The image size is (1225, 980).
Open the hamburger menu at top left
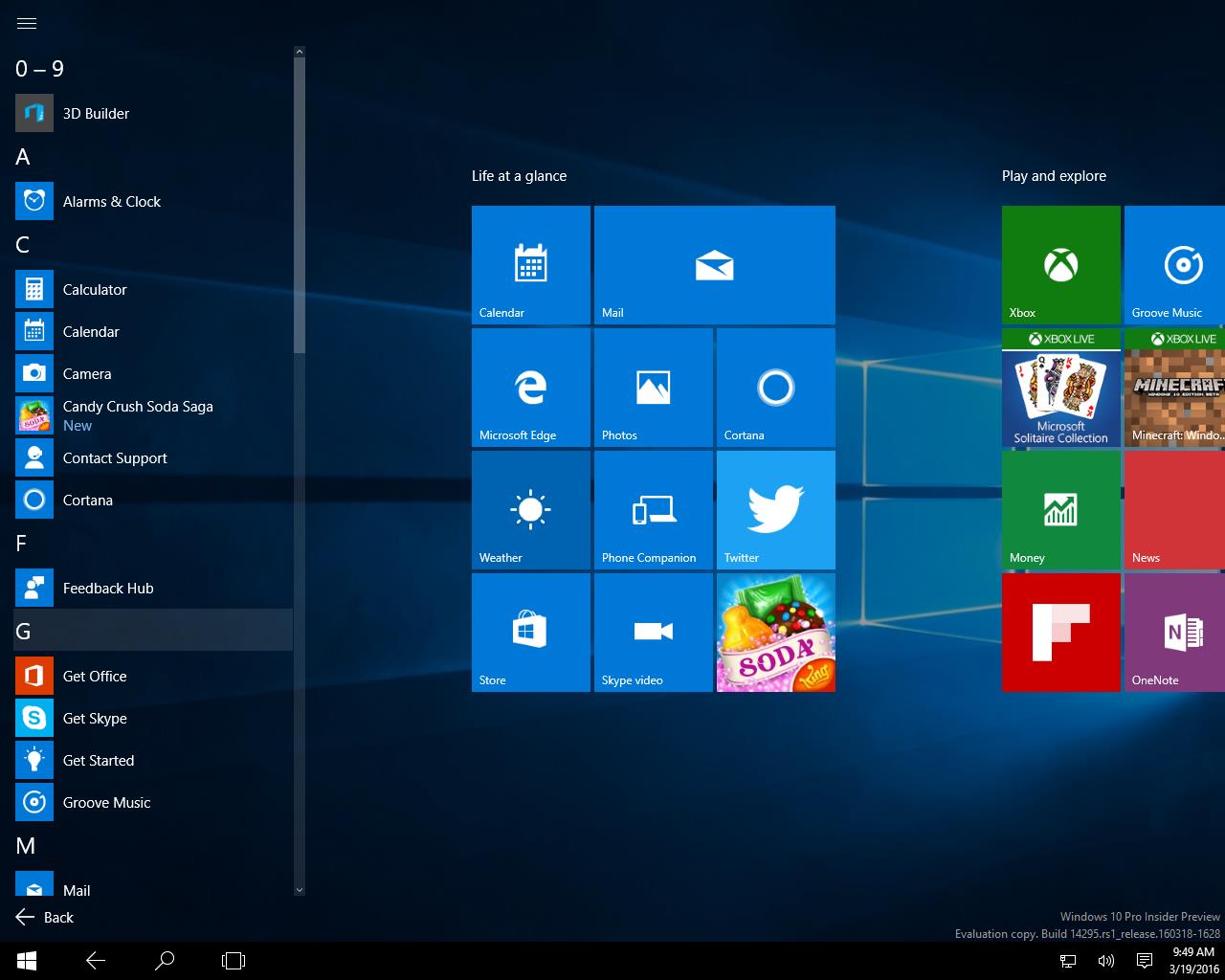(27, 23)
